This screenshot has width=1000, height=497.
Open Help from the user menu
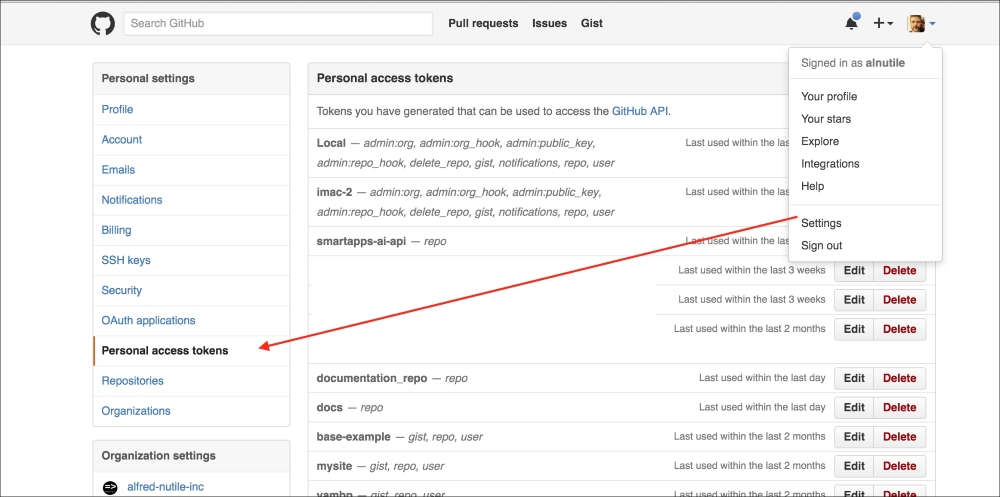[812, 186]
